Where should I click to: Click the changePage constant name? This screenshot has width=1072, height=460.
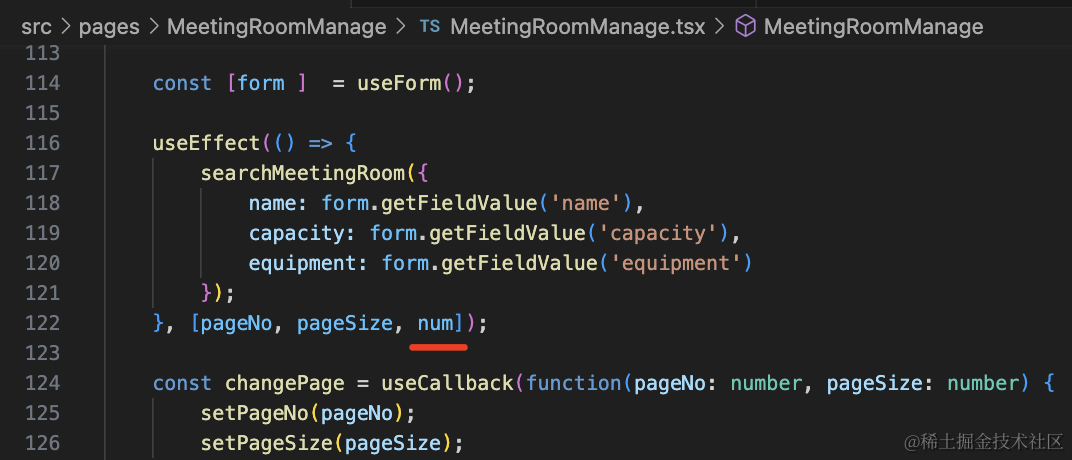click(285, 383)
